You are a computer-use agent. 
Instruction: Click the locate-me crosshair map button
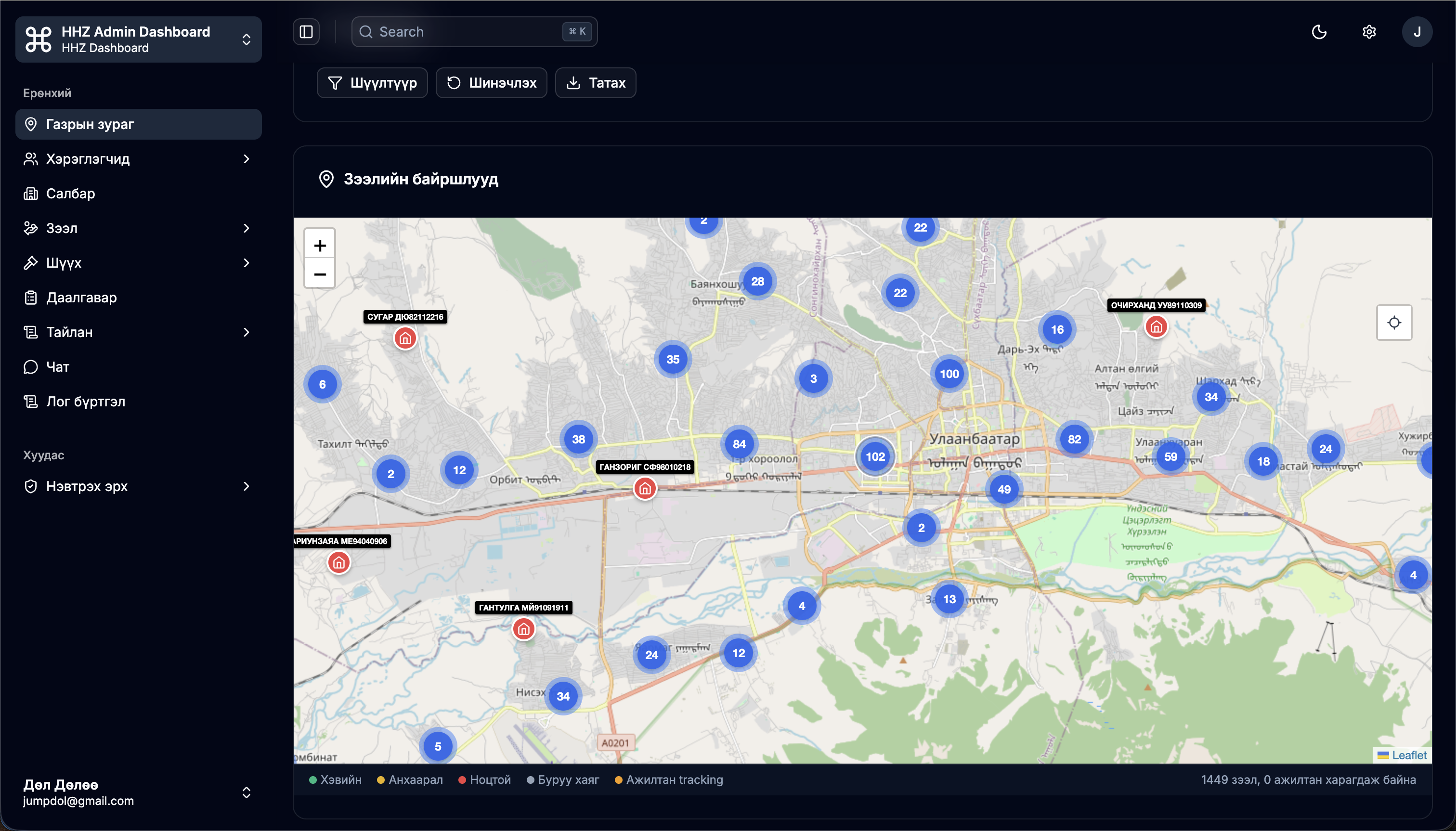pos(1394,323)
